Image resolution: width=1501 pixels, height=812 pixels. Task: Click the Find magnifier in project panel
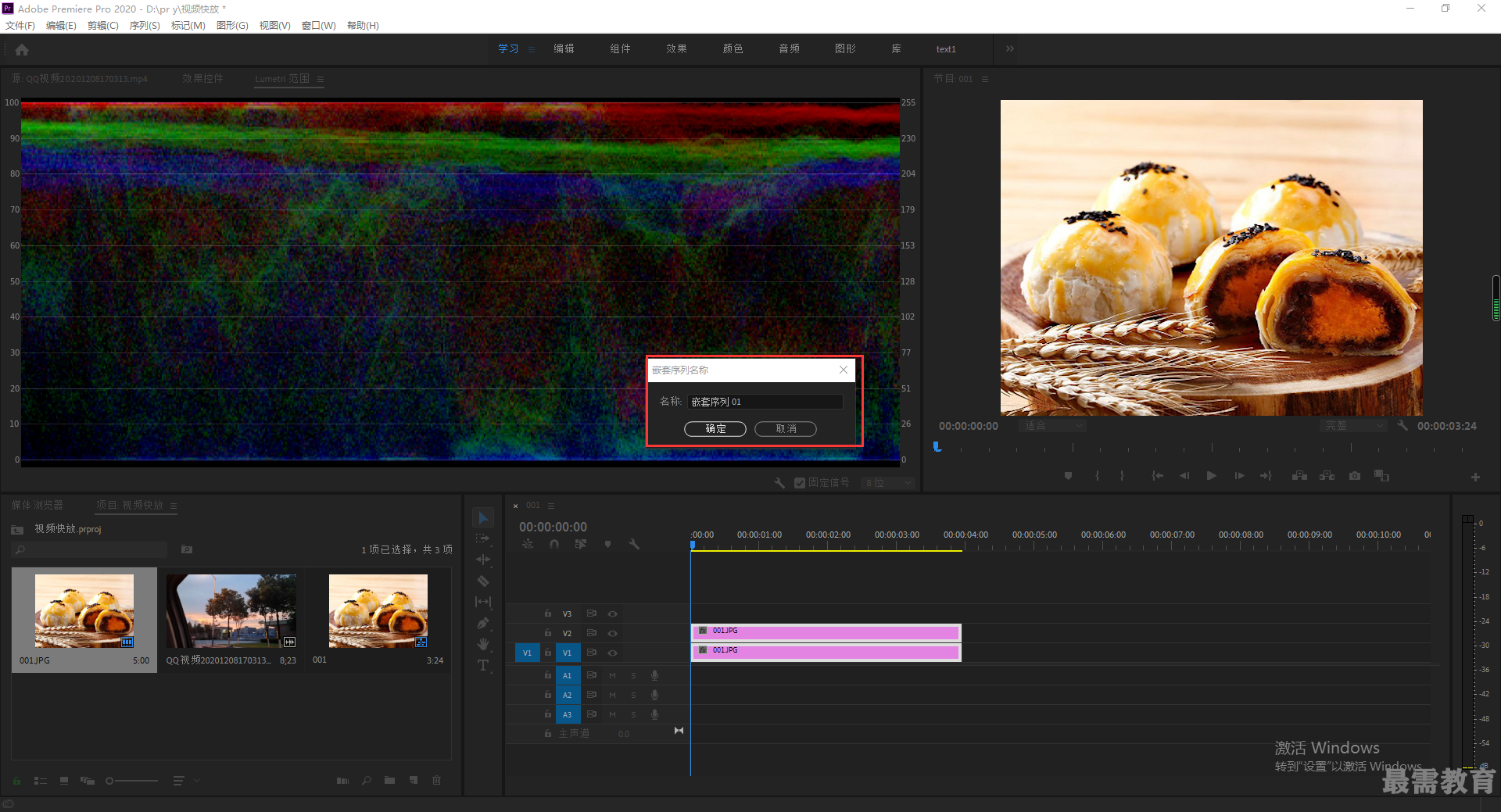(x=366, y=780)
